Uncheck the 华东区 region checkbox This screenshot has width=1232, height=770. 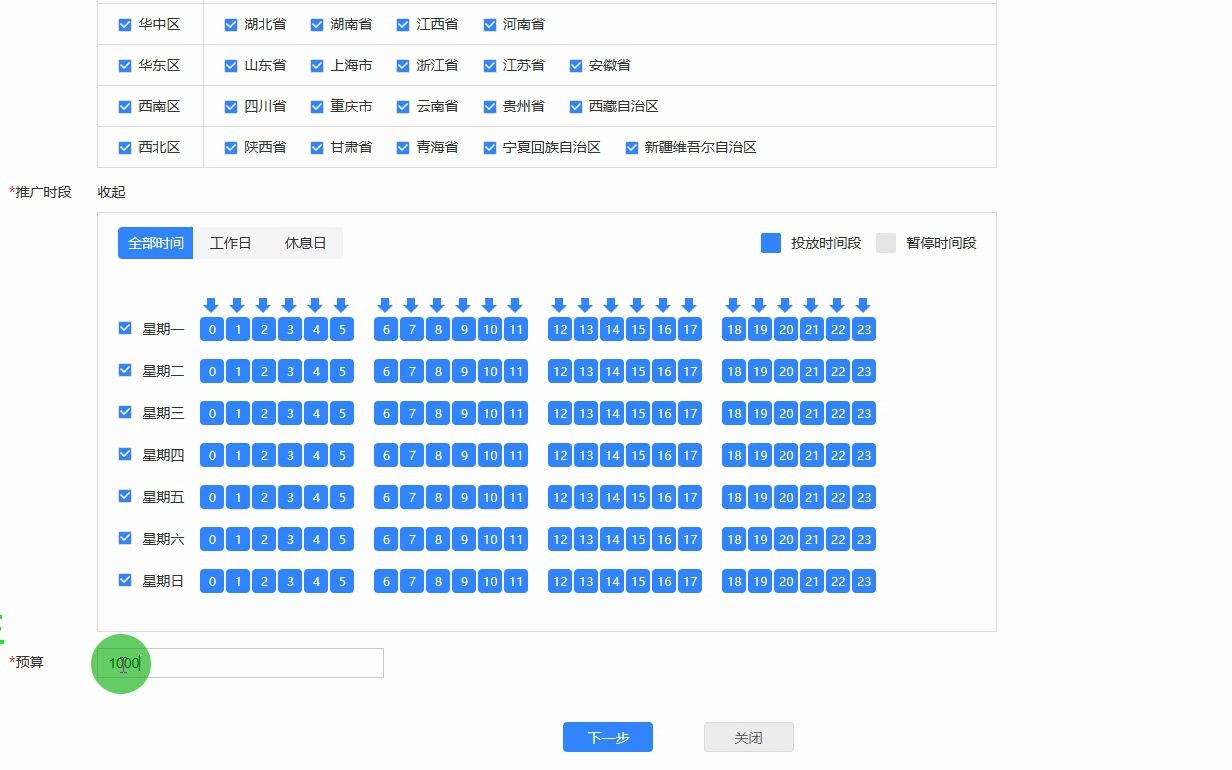tap(125, 66)
